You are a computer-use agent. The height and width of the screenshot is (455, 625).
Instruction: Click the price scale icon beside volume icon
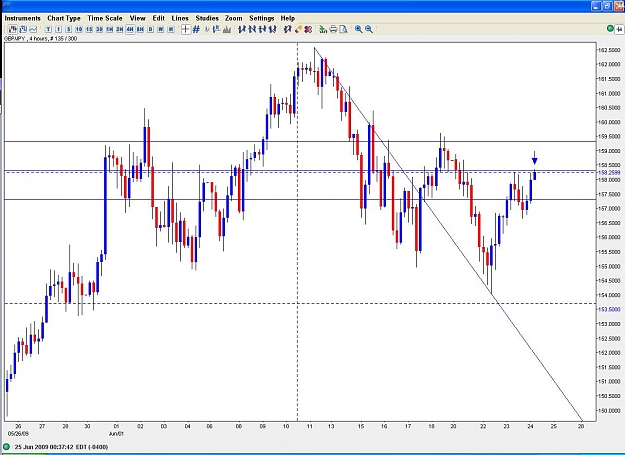(x=216, y=29)
